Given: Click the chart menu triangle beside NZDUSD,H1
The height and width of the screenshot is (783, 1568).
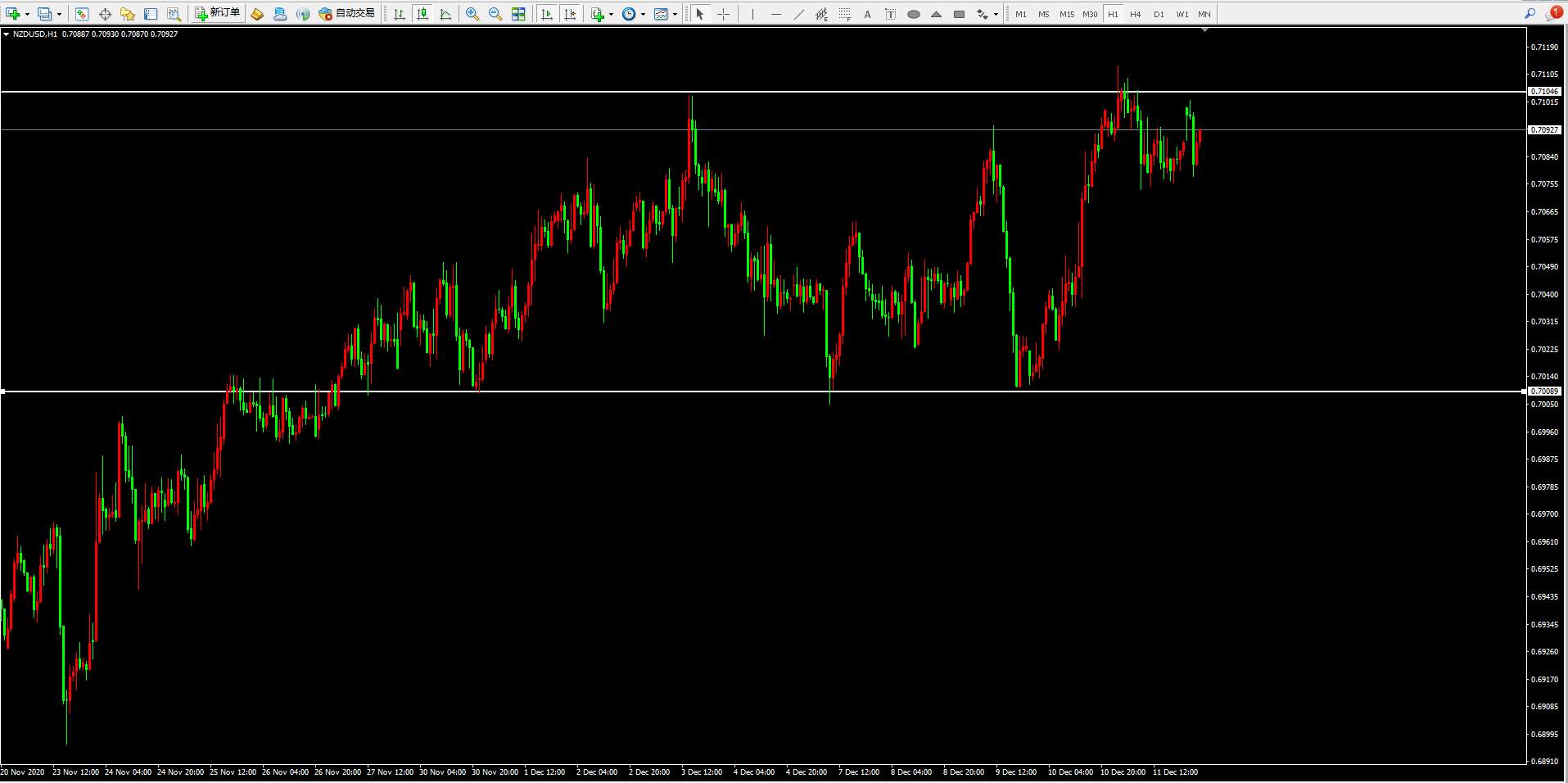Looking at the screenshot, I should pyautogui.click(x=7, y=34).
